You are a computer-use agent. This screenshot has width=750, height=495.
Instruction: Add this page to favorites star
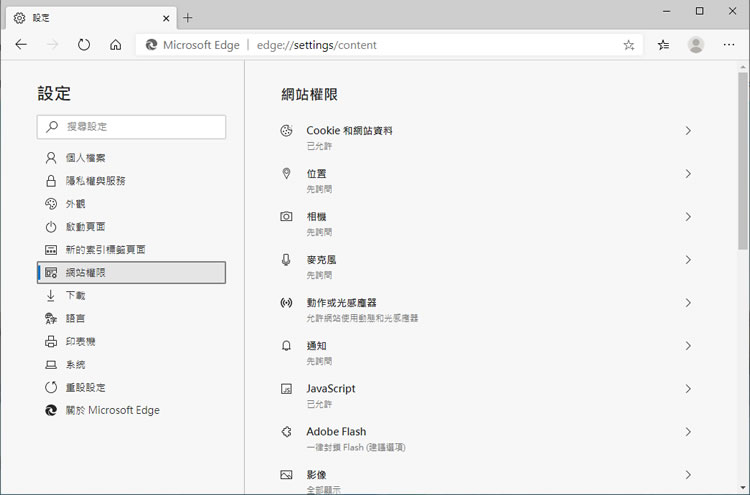click(629, 45)
